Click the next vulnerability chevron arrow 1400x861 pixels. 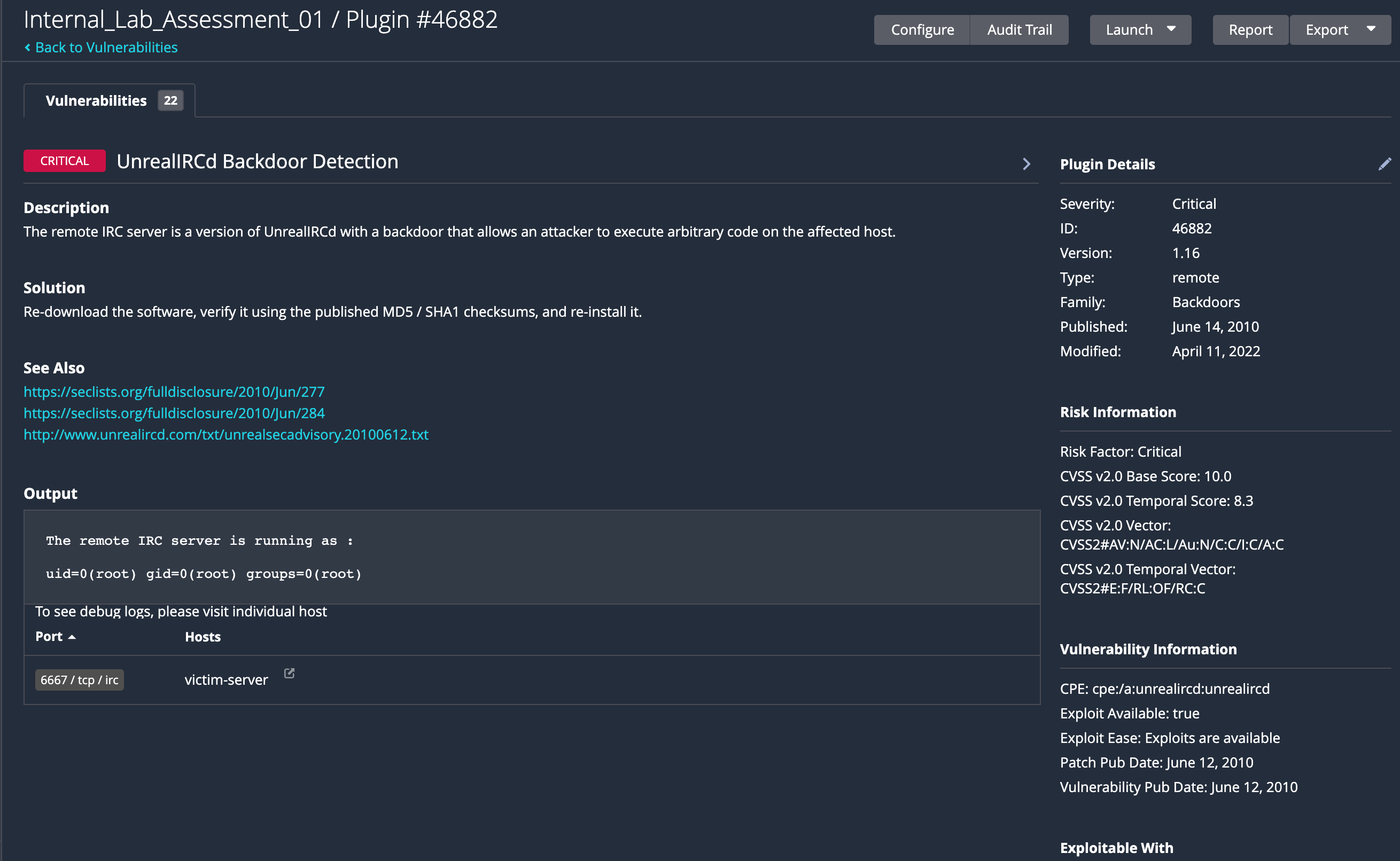[1026, 164]
